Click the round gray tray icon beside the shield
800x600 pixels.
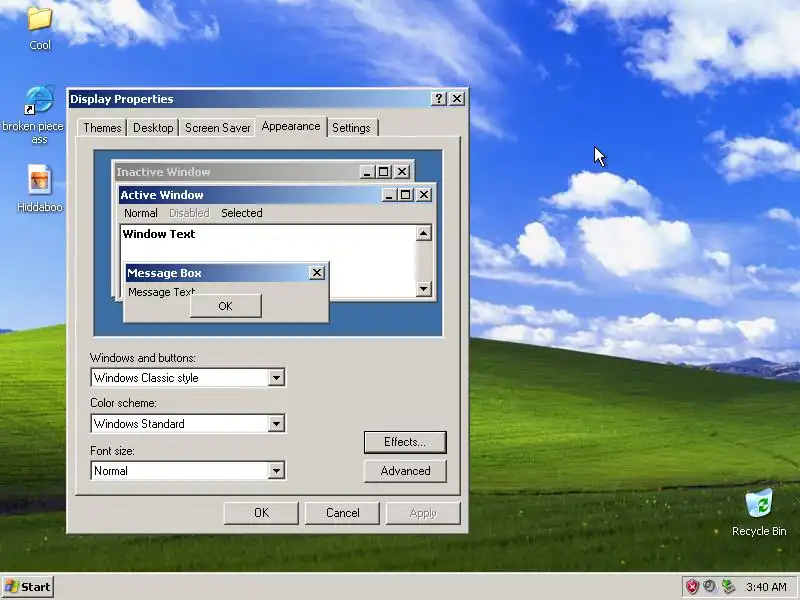pos(710,586)
